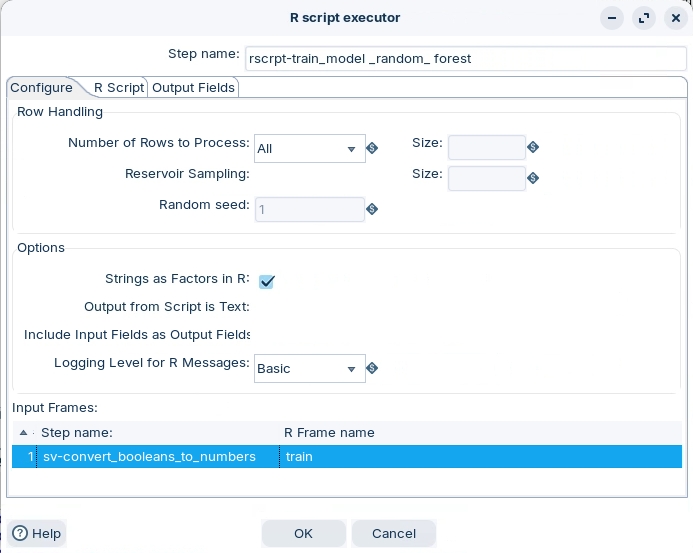The height and width of the screenshot is (553, 693).
Task: Expand Logging Level for R Messages dropdown
Action: point(309,369)
